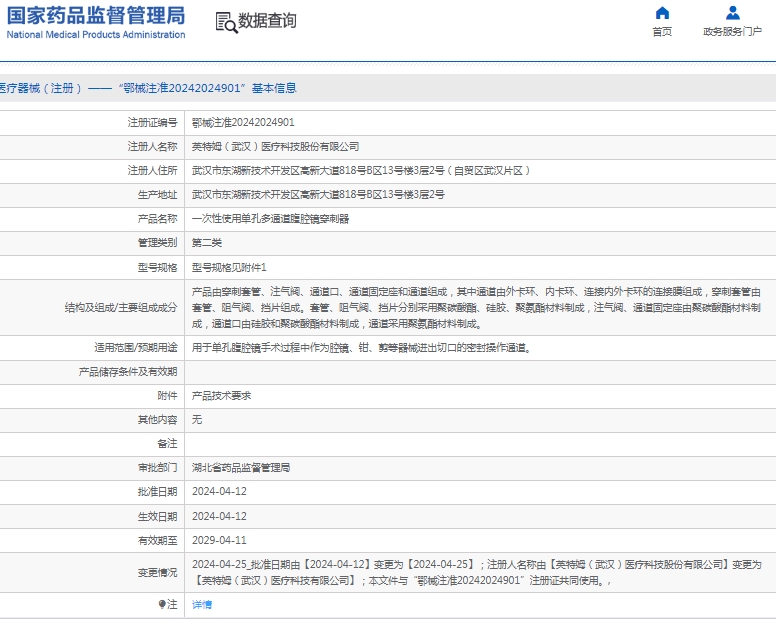Click the 政务服务门户 text label
Screen dimensions: 776x625
point(732,32)
